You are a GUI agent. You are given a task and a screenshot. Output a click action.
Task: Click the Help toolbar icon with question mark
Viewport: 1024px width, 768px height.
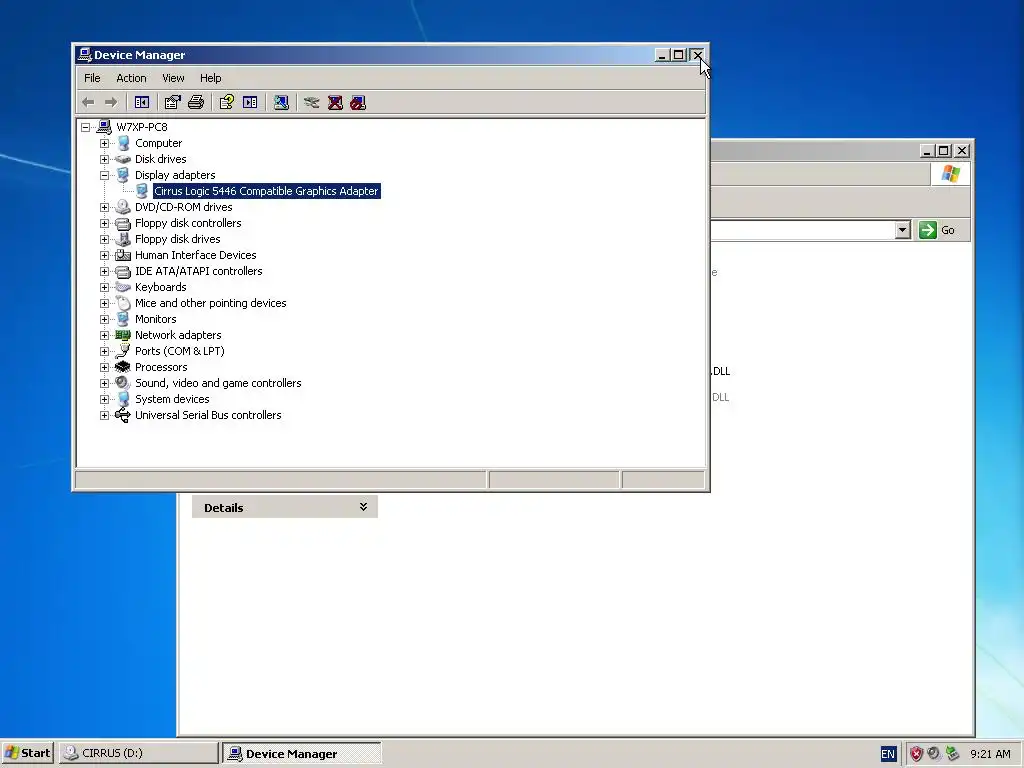pos(227,103)
